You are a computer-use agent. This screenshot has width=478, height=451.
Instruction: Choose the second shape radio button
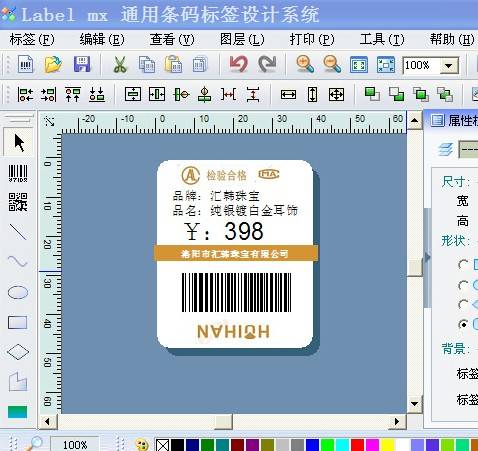[x=463, y=285]
